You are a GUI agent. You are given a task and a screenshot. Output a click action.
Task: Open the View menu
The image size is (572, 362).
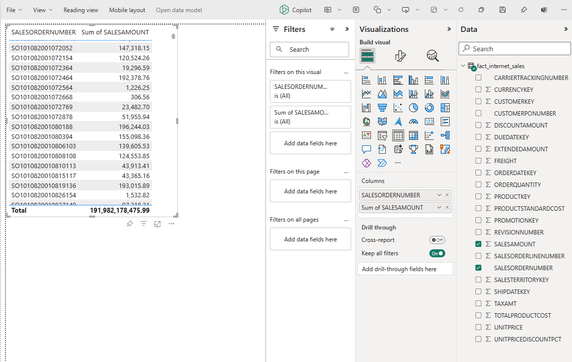pos(42,10)
